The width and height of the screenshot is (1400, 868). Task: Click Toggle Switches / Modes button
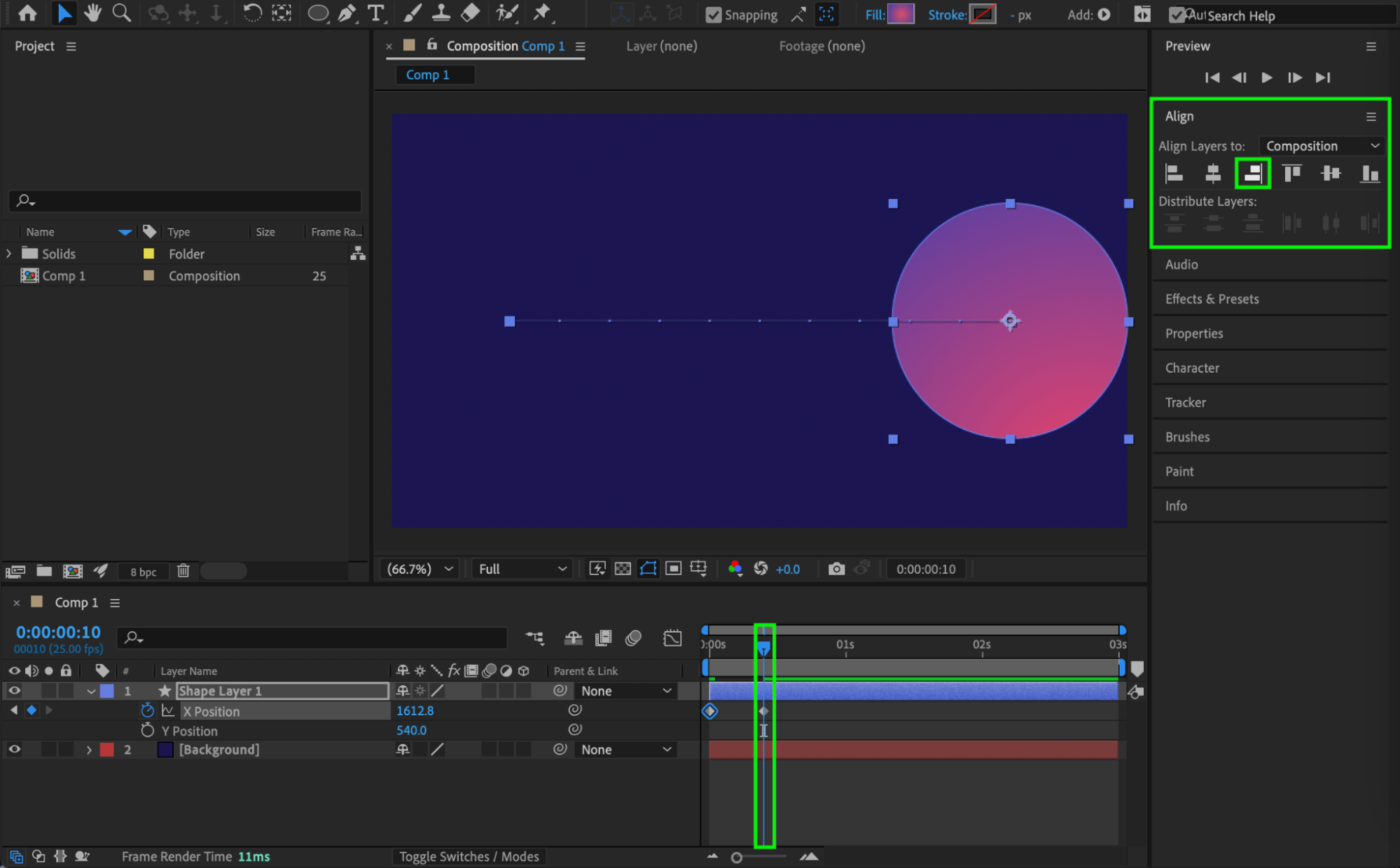(469, 857)
